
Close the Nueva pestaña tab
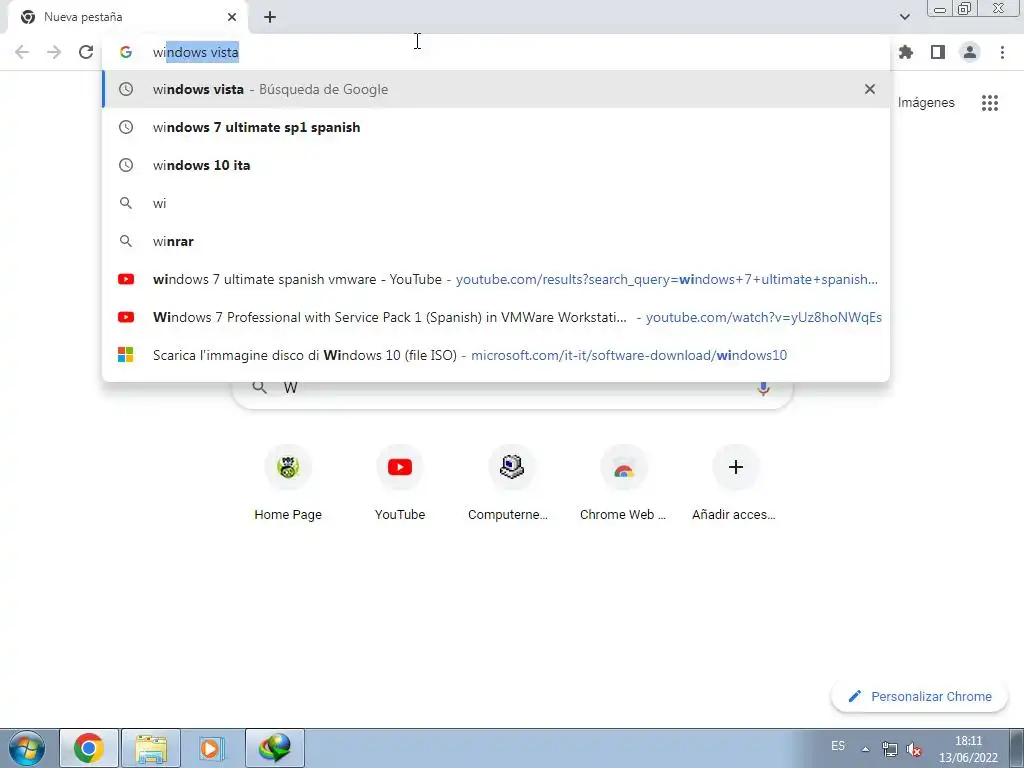[x=232, y=17]
